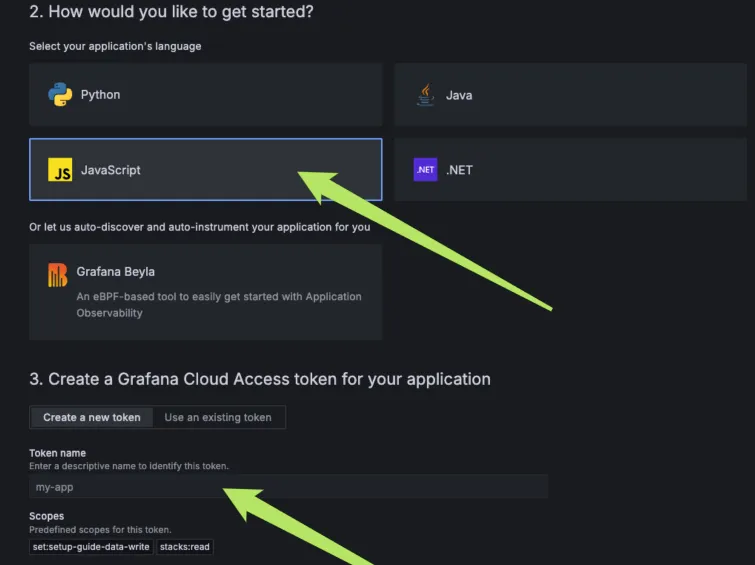Pick the .NET language label
This screenshot has width=755, height=565.
459,170
